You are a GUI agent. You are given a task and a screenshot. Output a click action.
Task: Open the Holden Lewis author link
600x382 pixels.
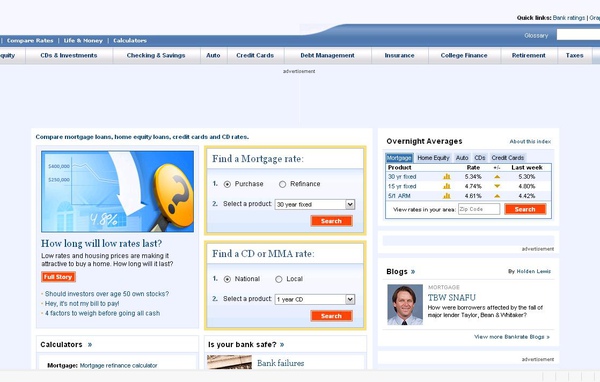[x=533, y=271]
